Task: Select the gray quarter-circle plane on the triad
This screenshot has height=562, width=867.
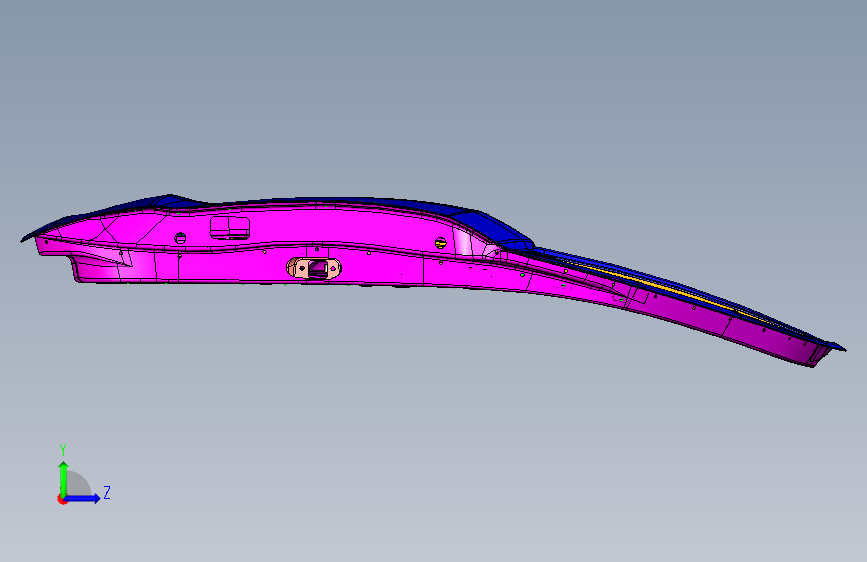Action: click(x=78, y=483)
